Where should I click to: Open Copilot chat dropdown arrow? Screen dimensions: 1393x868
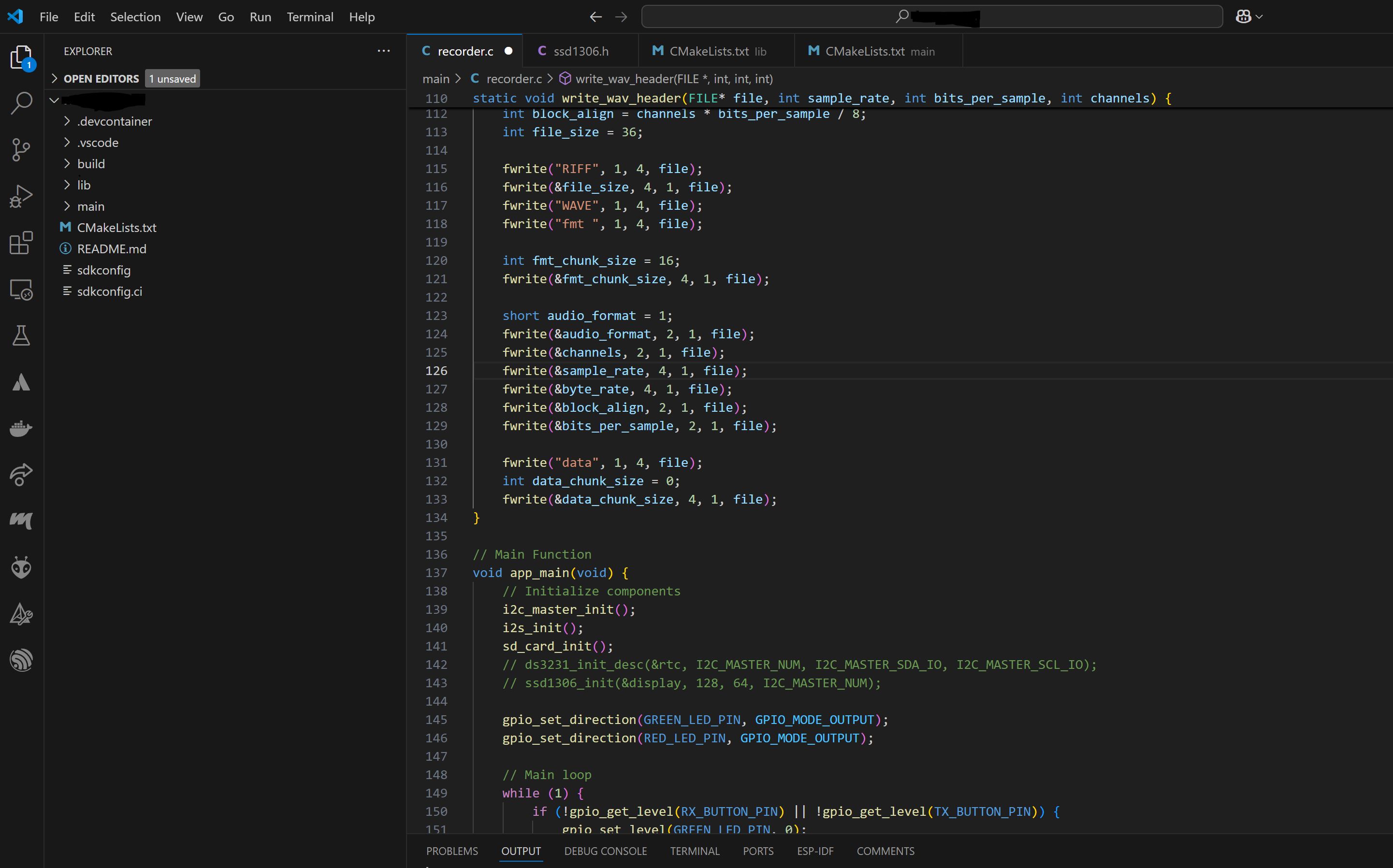1259,17
